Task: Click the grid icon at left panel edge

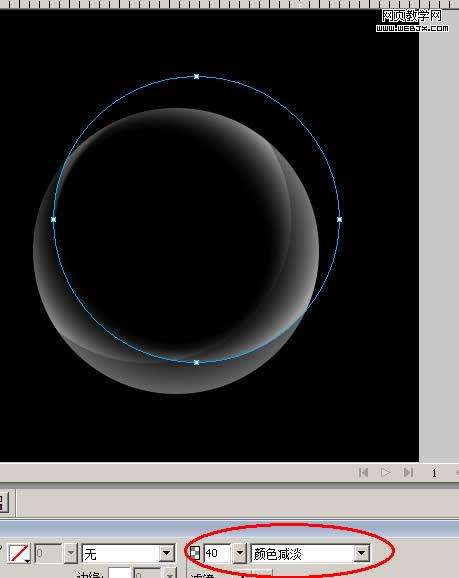Action: (3, 503)
